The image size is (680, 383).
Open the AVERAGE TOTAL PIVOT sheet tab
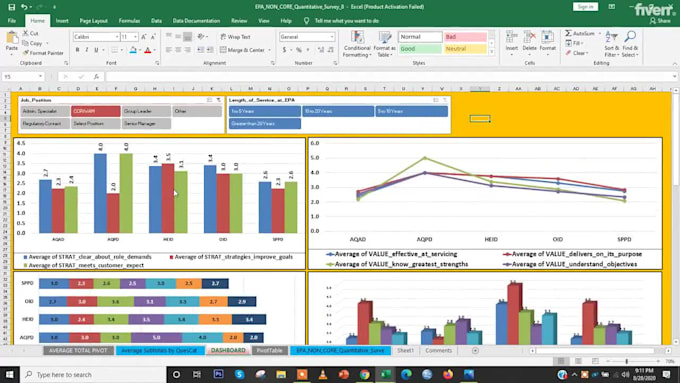(78, 350)
